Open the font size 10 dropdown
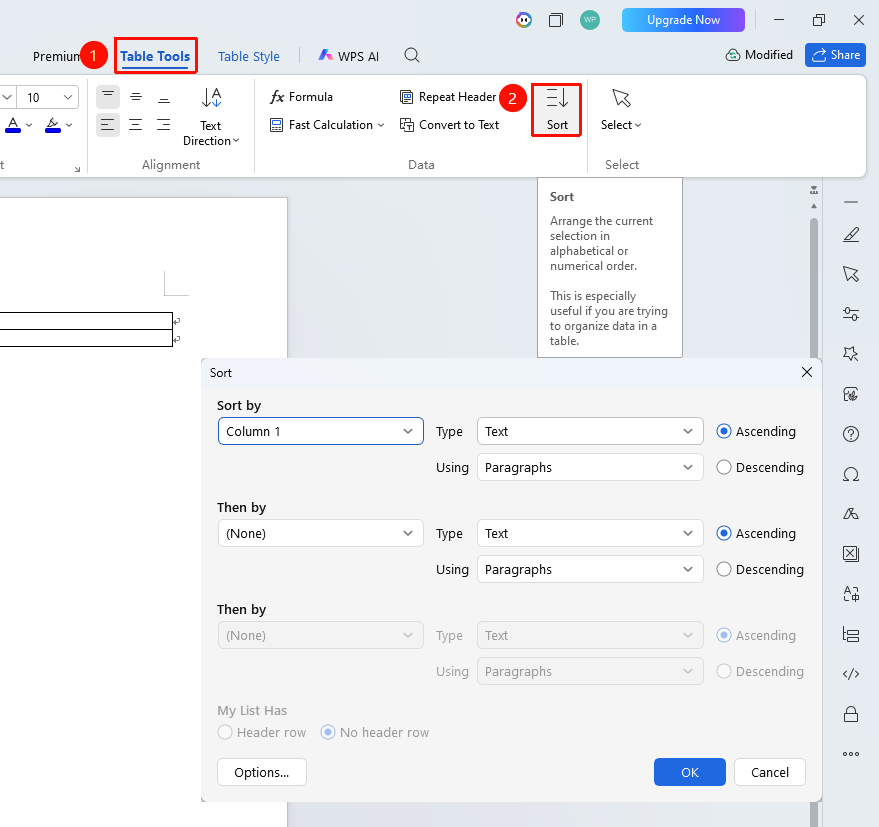879x827 pixels. tap(68, 97)
